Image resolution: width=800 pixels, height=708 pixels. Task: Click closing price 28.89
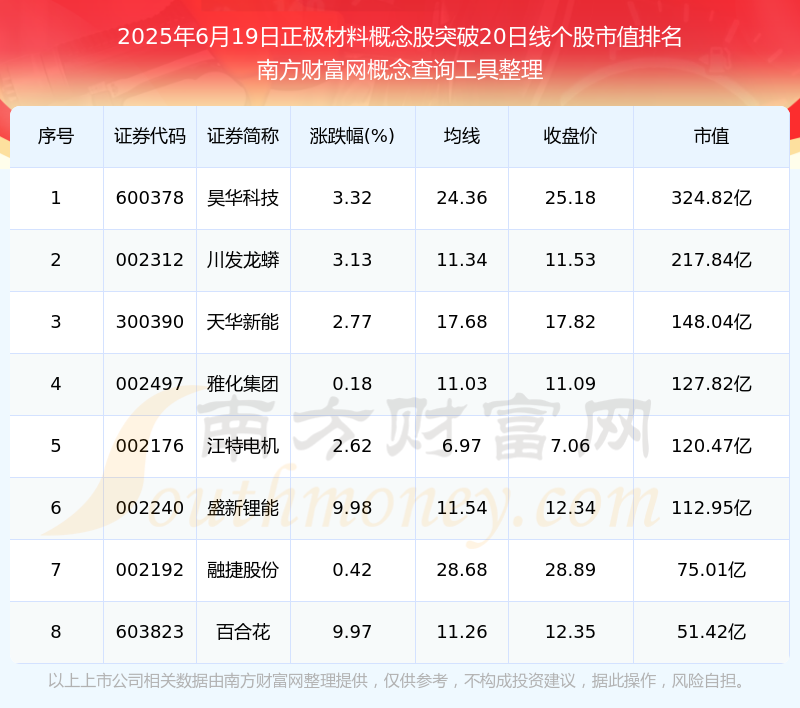click(x=570, y=570)
